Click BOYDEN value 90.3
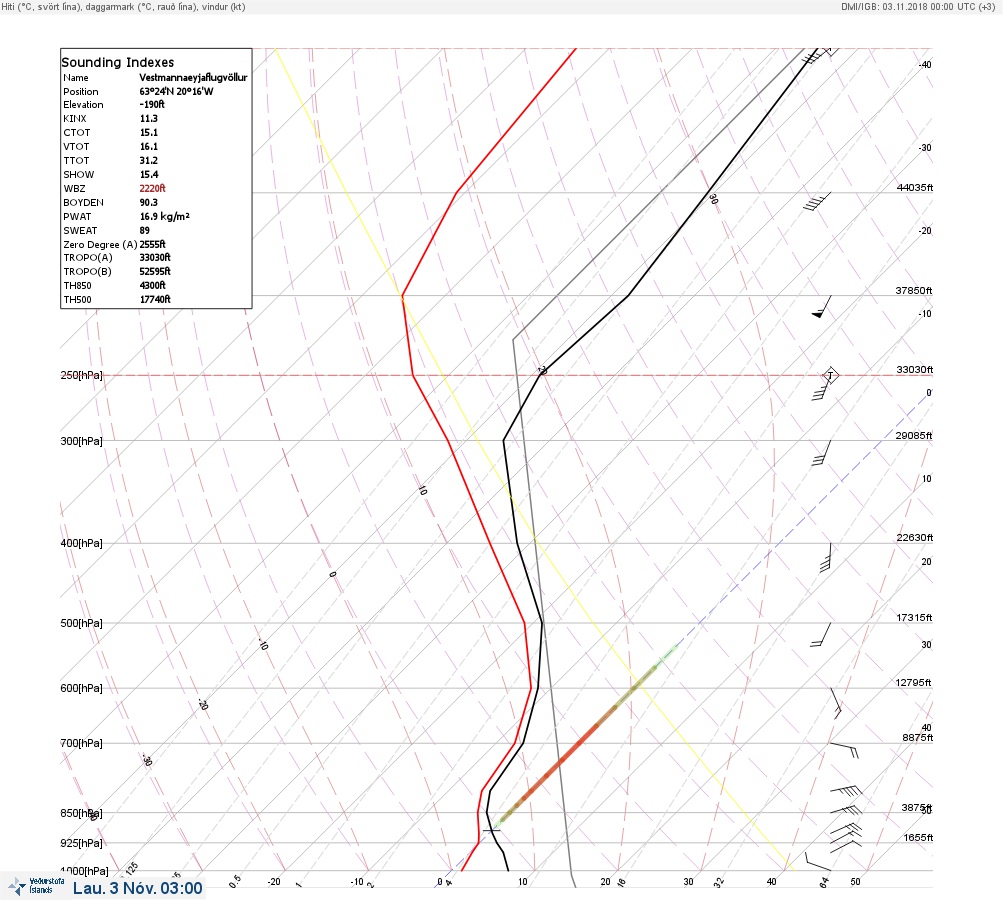The width and height of the screenshot is (1003, 900). click(149, 202)
